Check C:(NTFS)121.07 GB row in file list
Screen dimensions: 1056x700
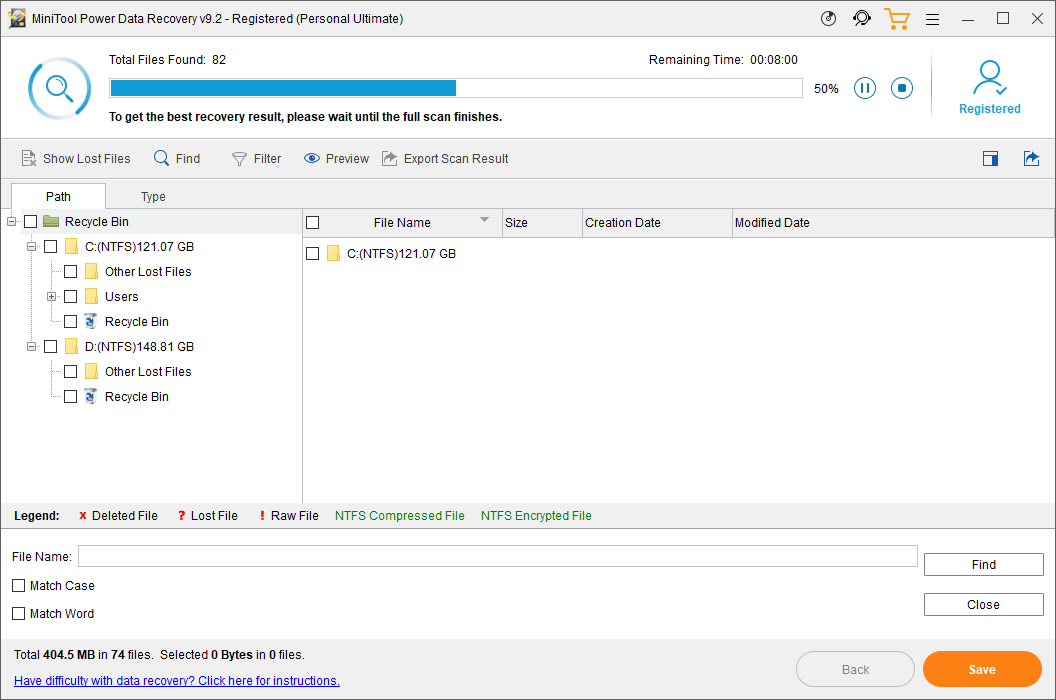(312, 253)
